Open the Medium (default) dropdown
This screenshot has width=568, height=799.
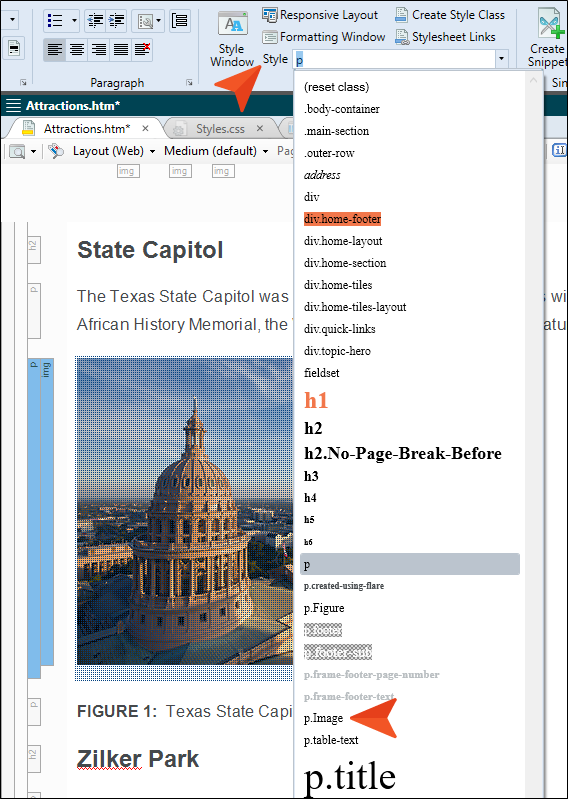[x=216, y=151]
